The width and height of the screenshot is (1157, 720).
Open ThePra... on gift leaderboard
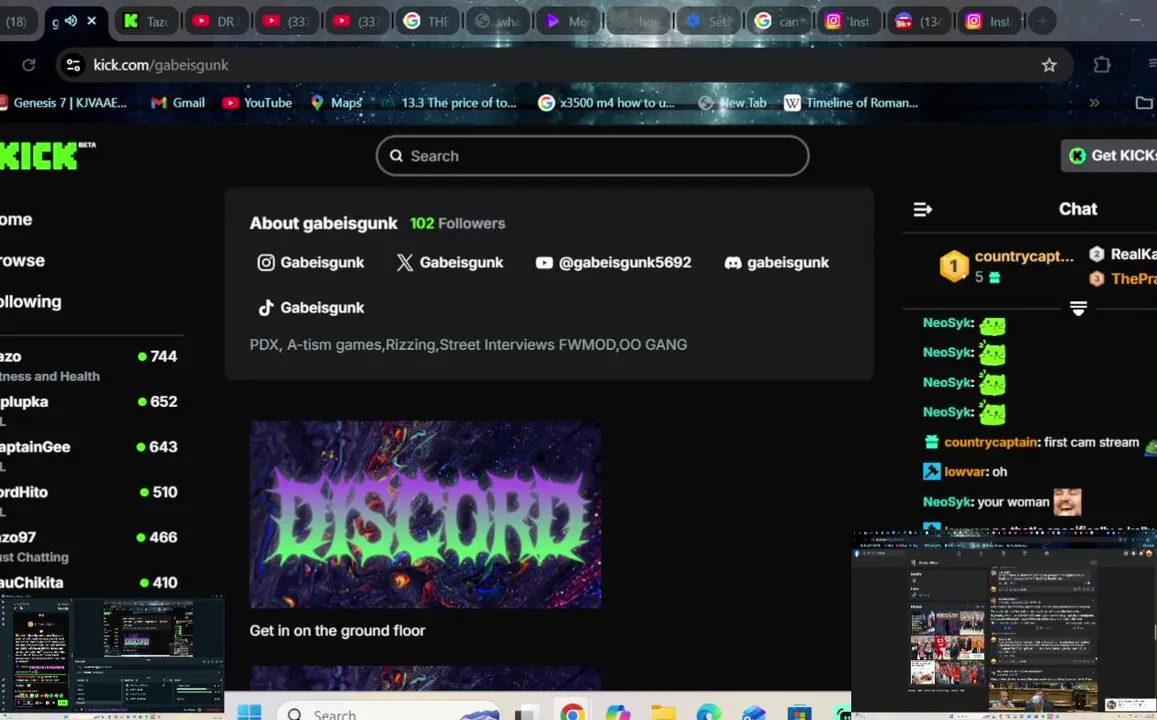pos(1122,279)
